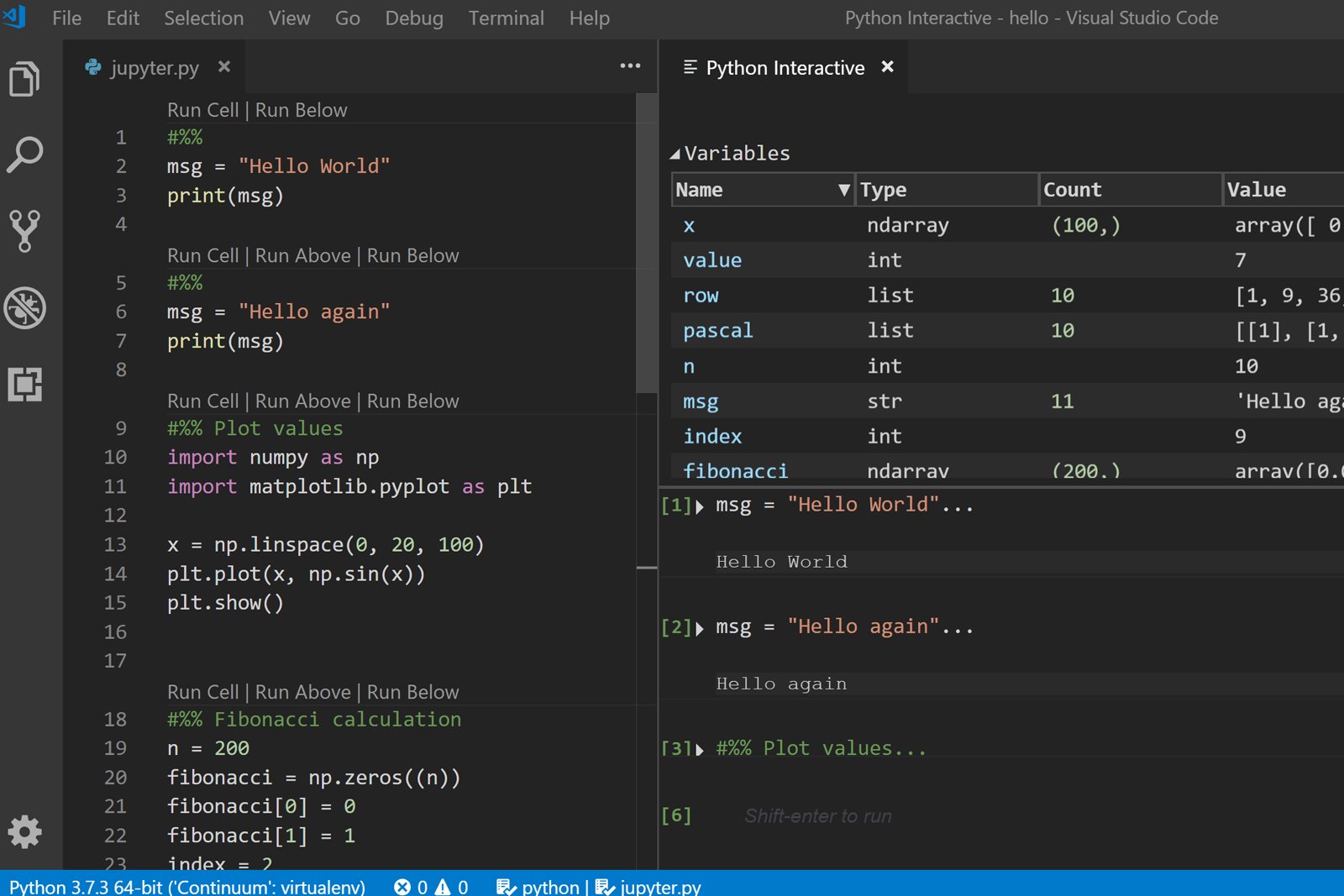Open the Manage gear menu
The image size is (1344, 896).
pos(24,831)
